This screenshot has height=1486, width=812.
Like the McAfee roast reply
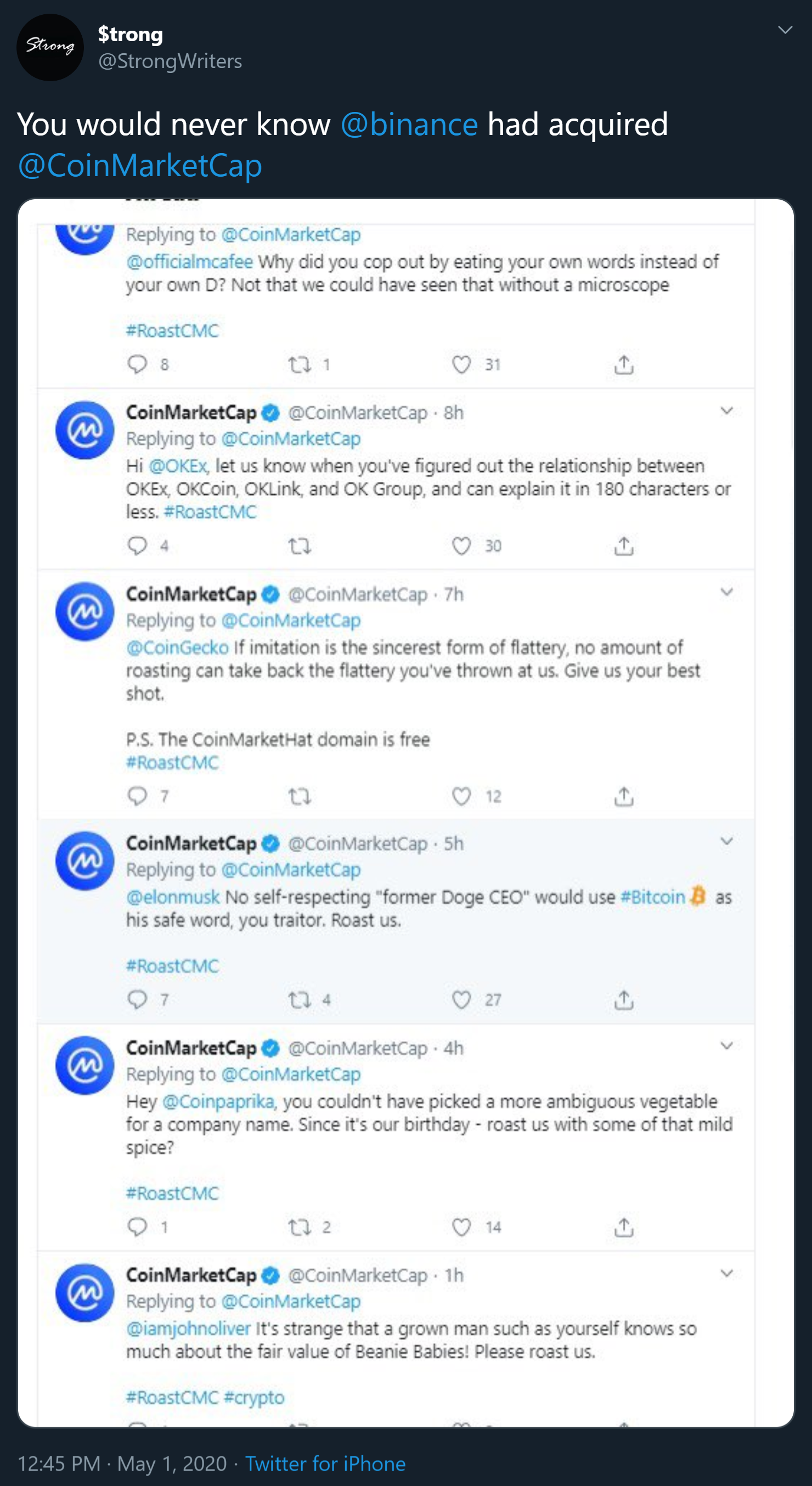pyautogui.click(x=461, y=363)
